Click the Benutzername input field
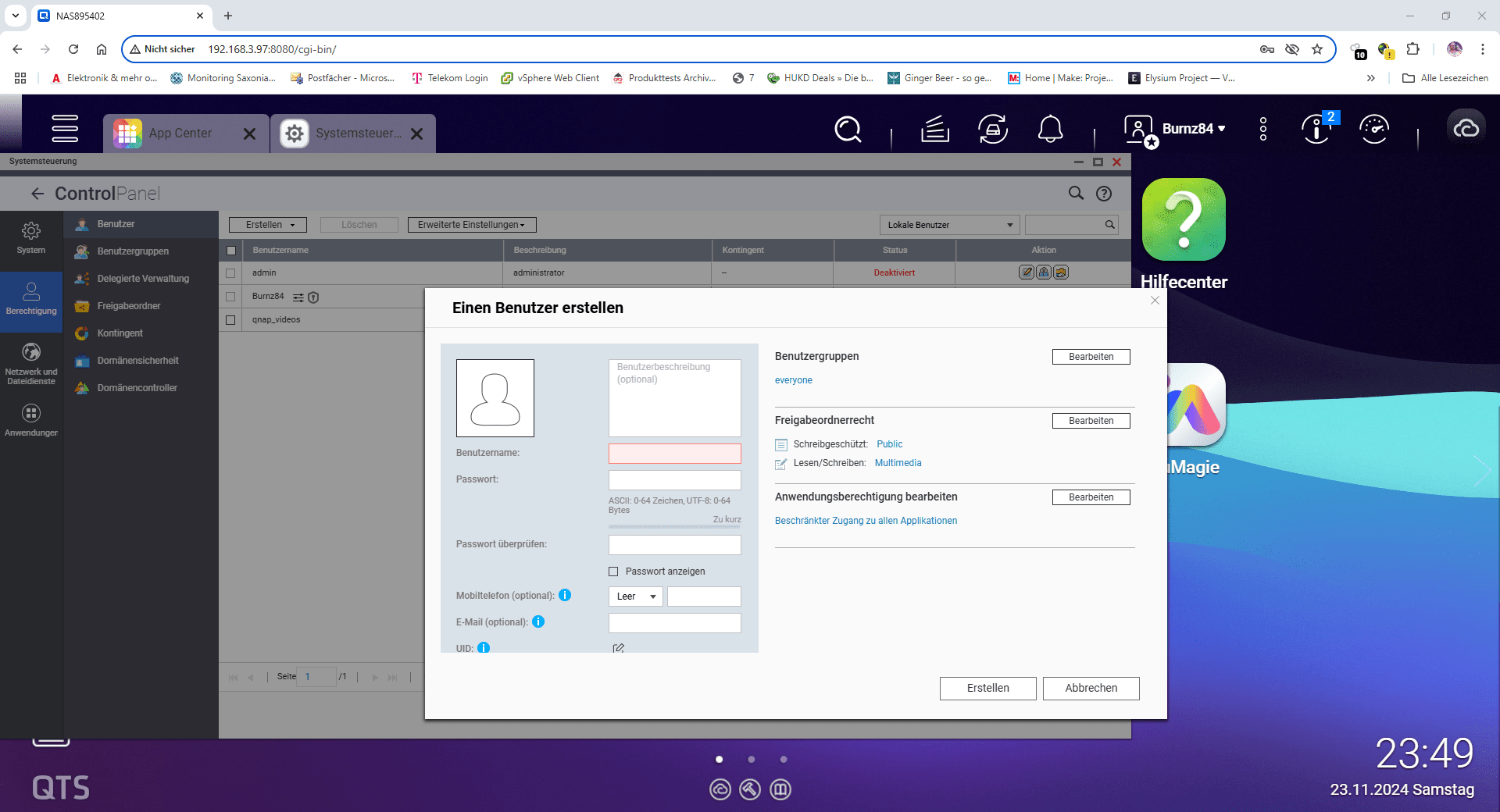Viewport: 1500px width, 812px height. [675, 454]
